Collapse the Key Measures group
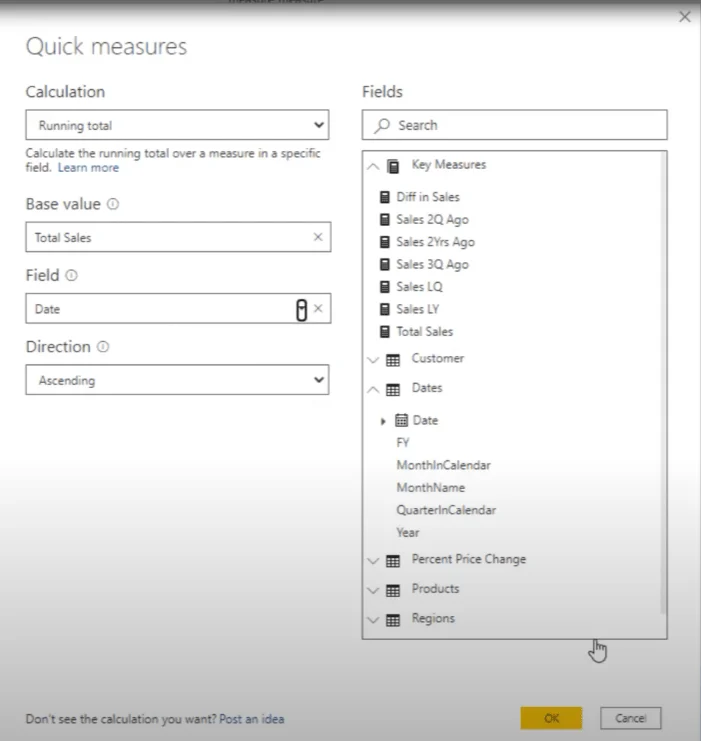This screenshot has height=741, width=701. pos(373,166)
